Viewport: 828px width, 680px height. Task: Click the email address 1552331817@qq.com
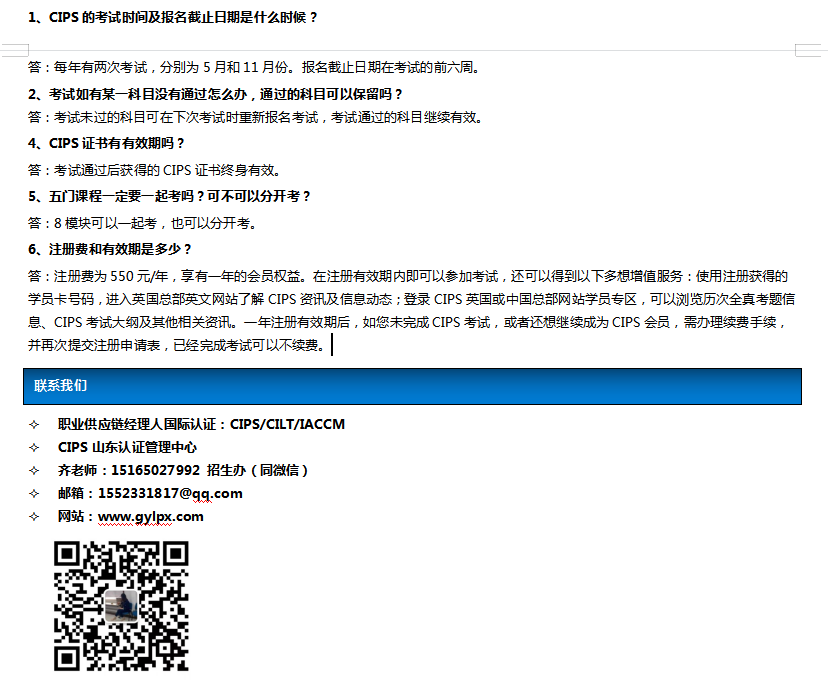click(170, 493)
